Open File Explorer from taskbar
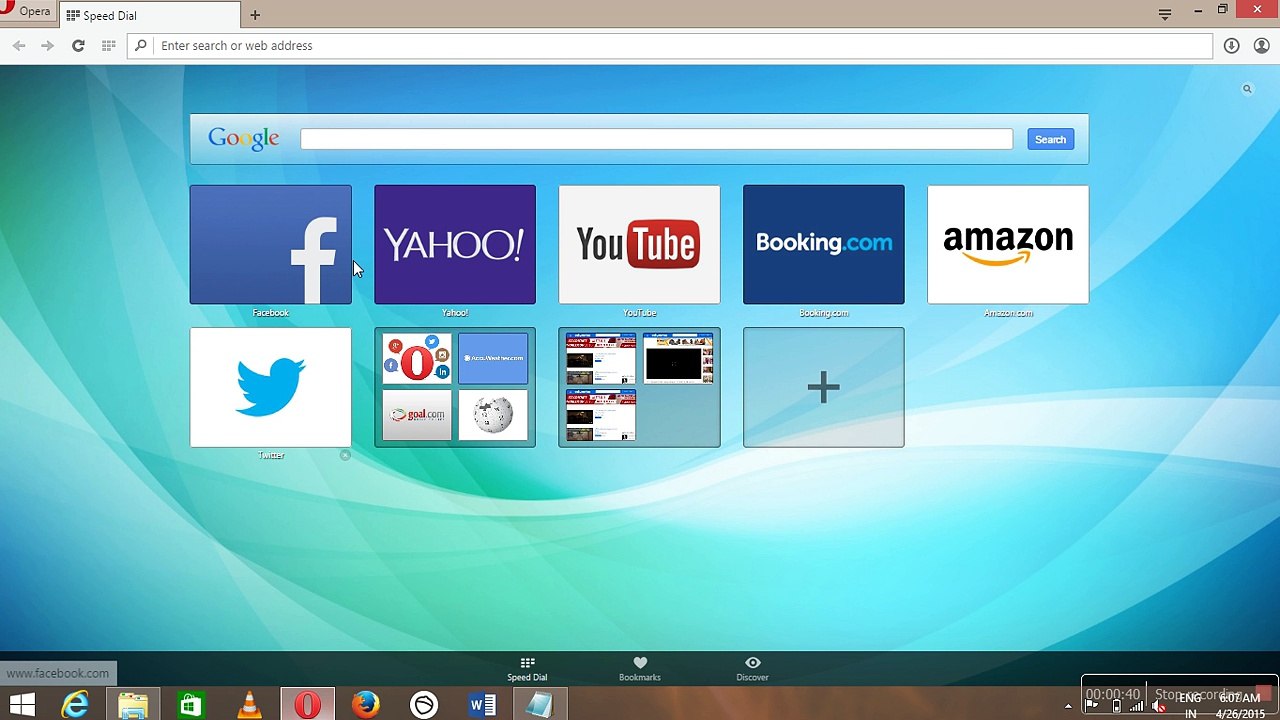This screenshot has width=1280, height=720. (133, 705)
